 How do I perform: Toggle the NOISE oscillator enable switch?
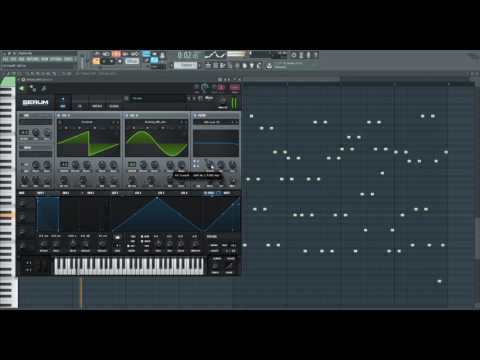[x=21, y=147]
